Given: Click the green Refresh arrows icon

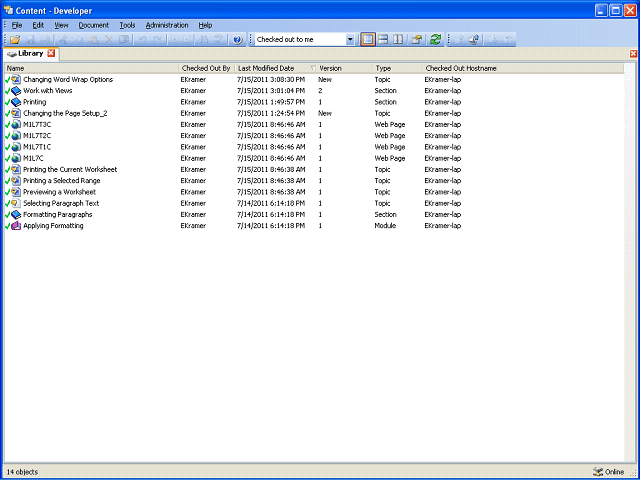Looking at the screenshot, I should point(436,40).
